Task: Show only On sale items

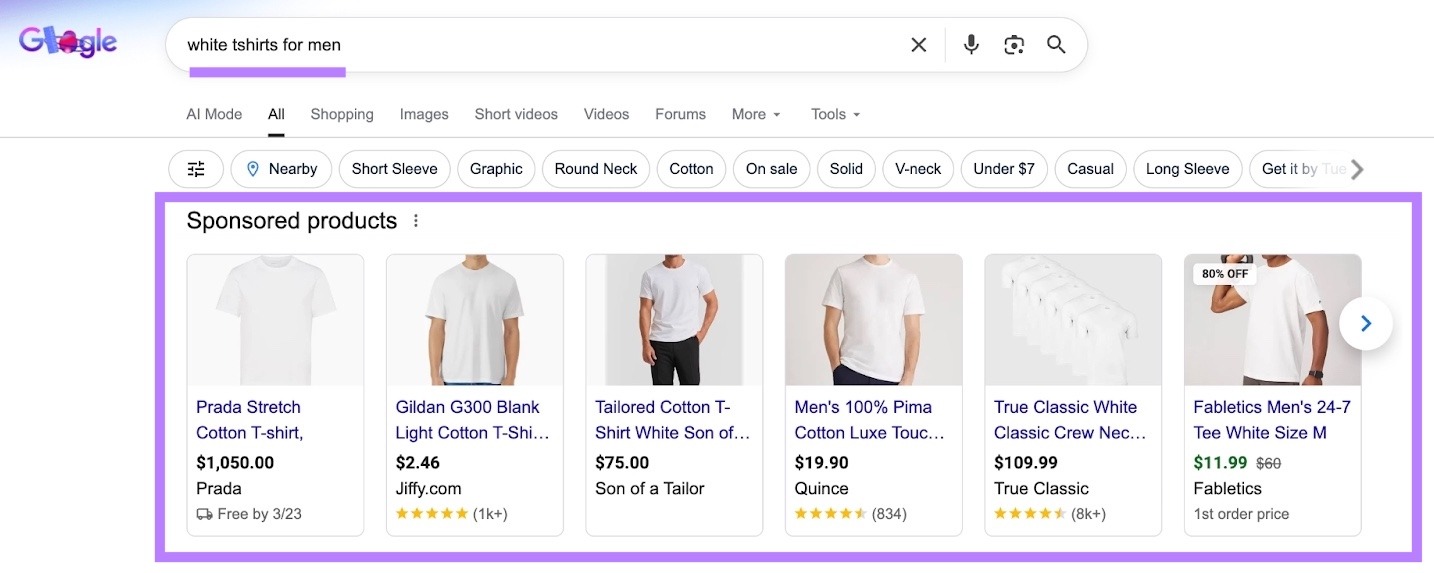Action: pos(772,169)
